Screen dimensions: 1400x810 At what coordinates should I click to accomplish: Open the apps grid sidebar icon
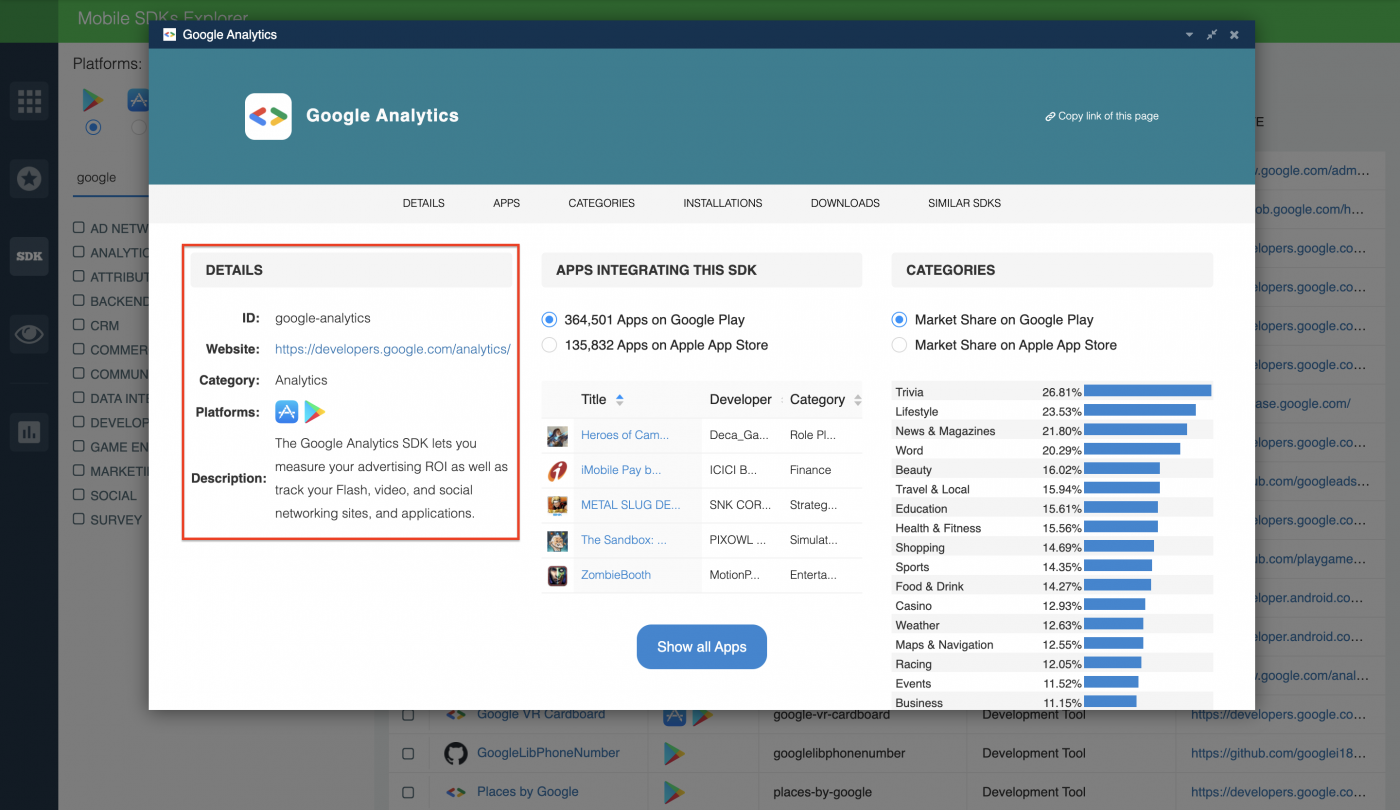(29, 101)
